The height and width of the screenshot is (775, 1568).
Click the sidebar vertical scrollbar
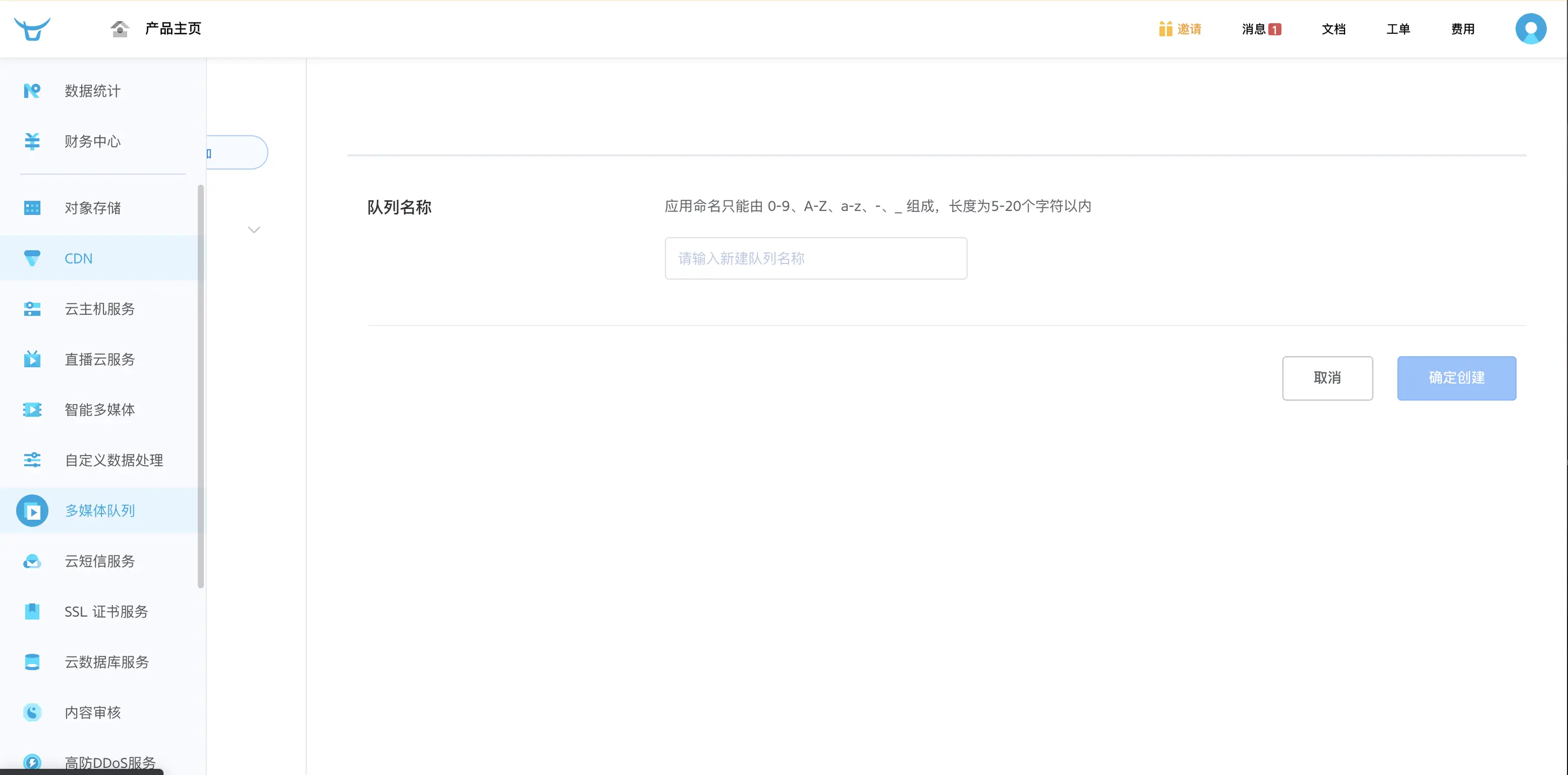point(200,386)
